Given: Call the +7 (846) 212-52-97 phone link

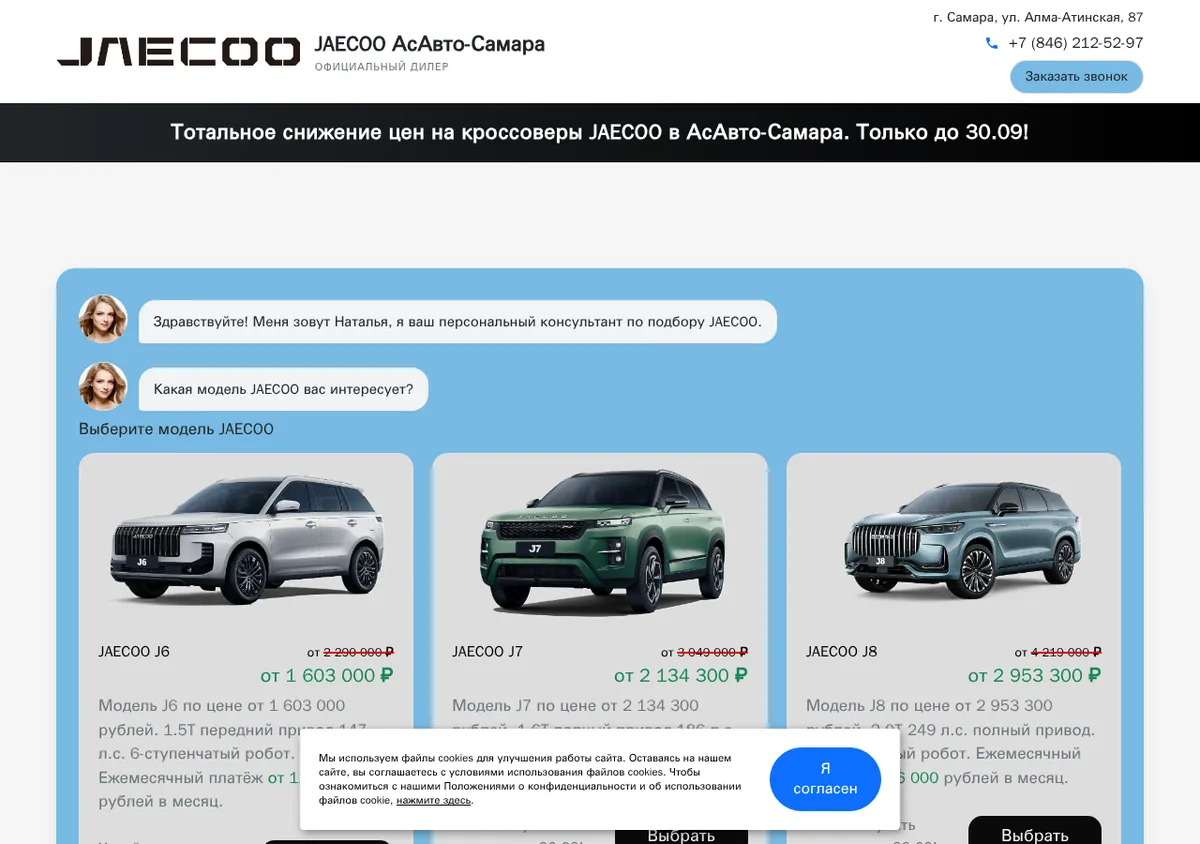Looking at the screenshot, I should coord(1075,43).
